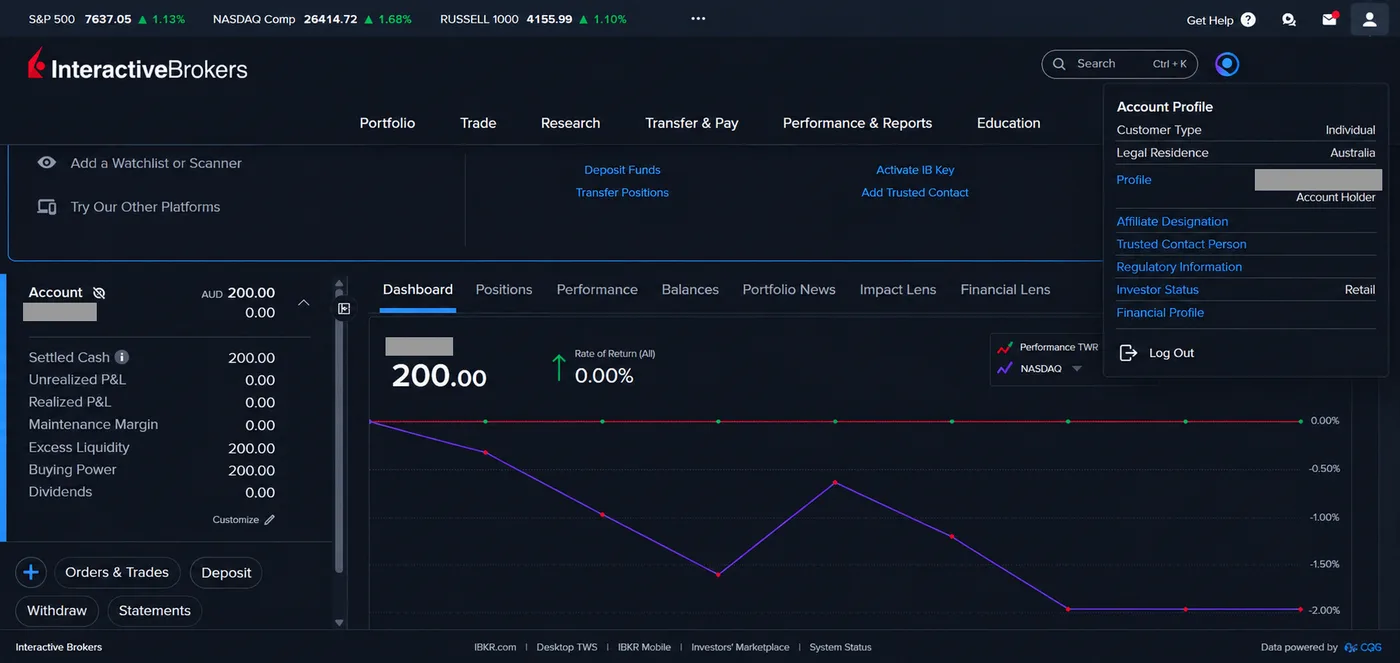Image resolution: width=1400 pixels, height=663 pixels.
Task: Open the Trade menu
Action: [478, 123]
